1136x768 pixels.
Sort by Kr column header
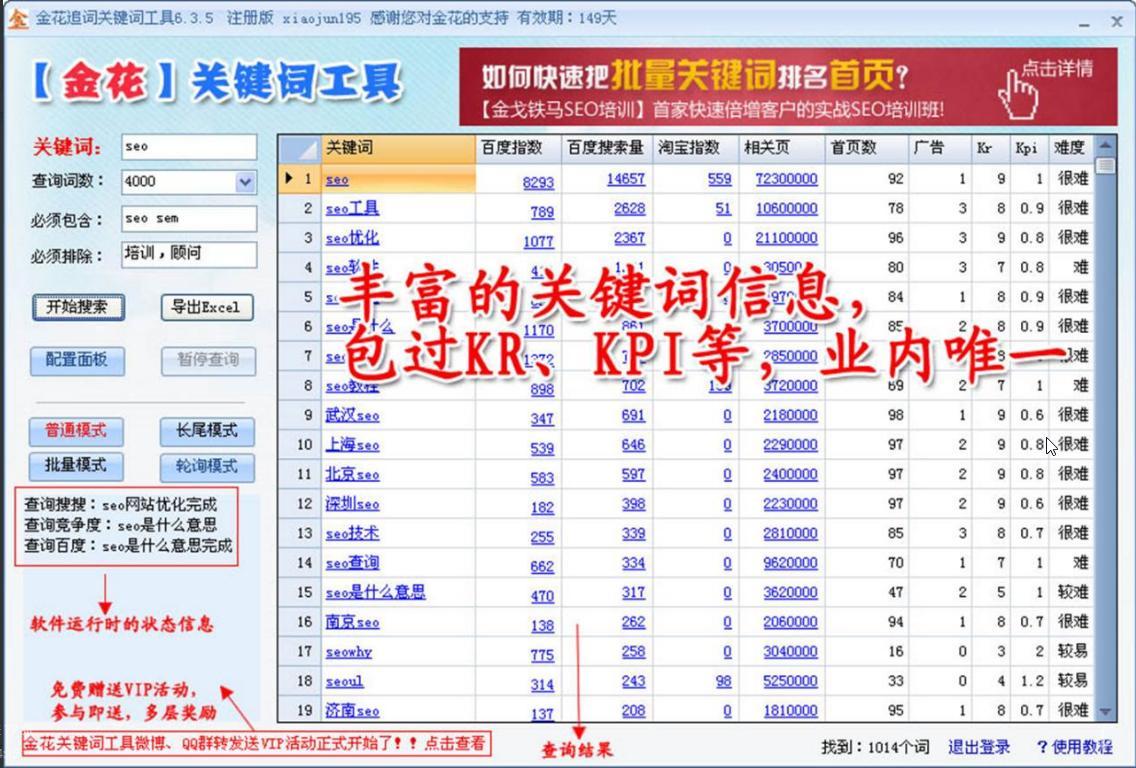(990, 149)
